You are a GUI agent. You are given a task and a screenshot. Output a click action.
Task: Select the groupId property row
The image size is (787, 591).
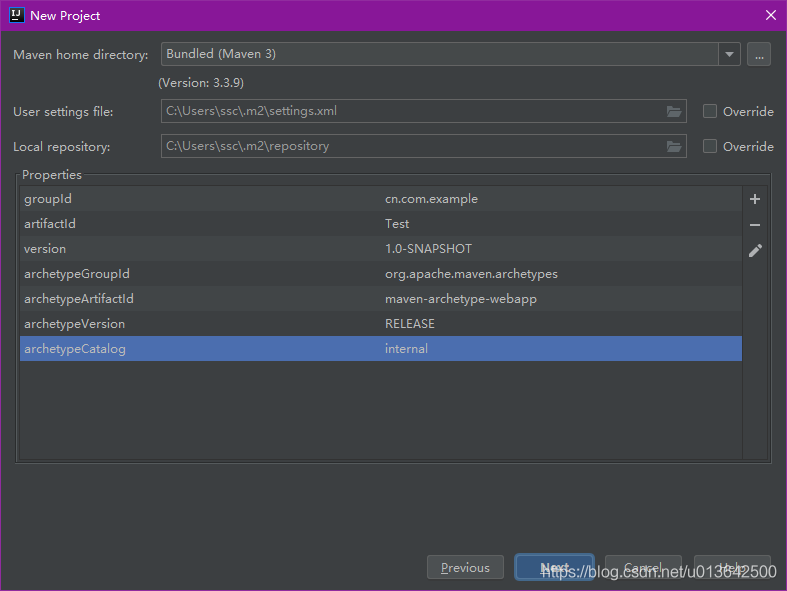[x=381, y=199]
